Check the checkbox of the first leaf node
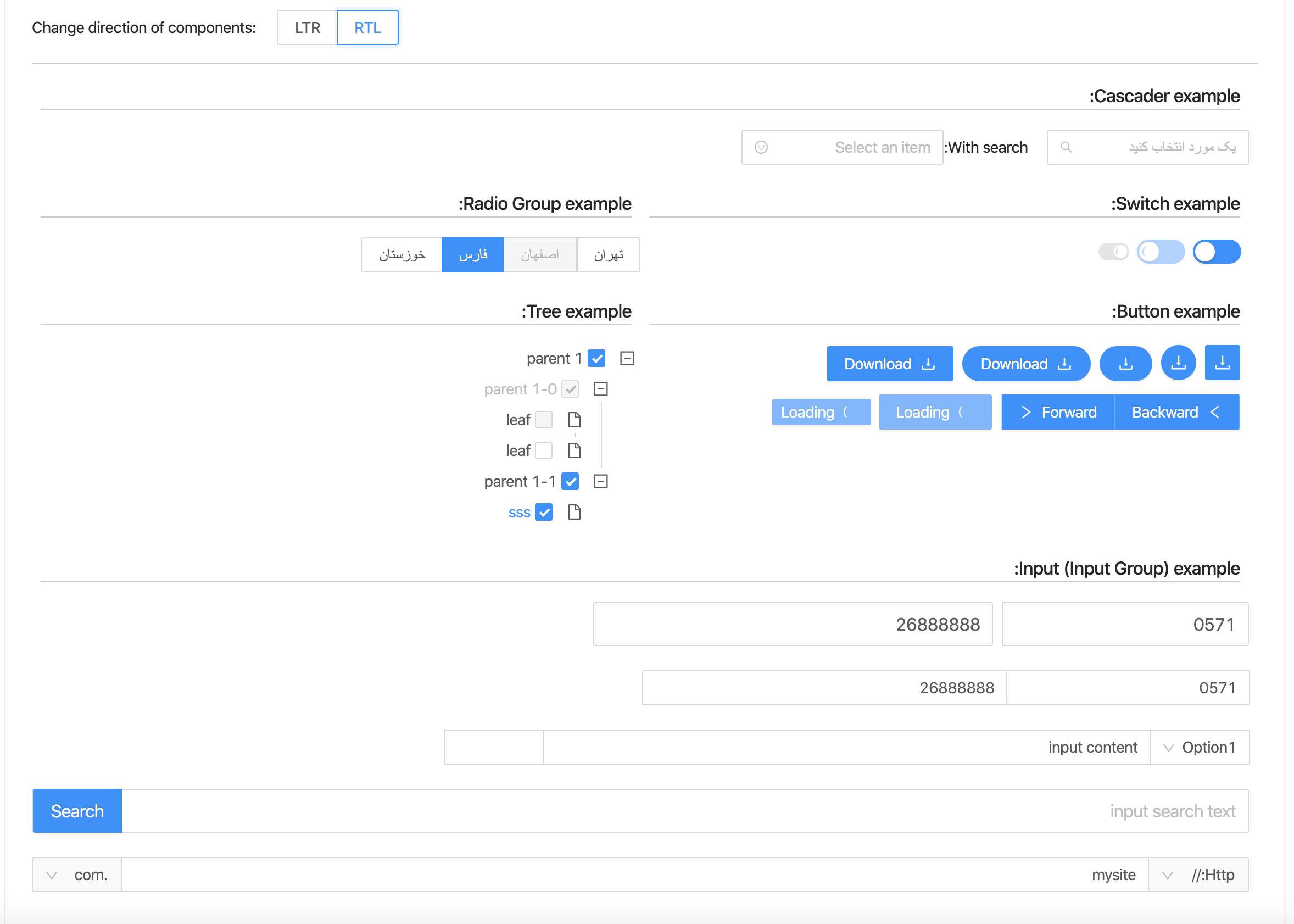 point(544,419)
